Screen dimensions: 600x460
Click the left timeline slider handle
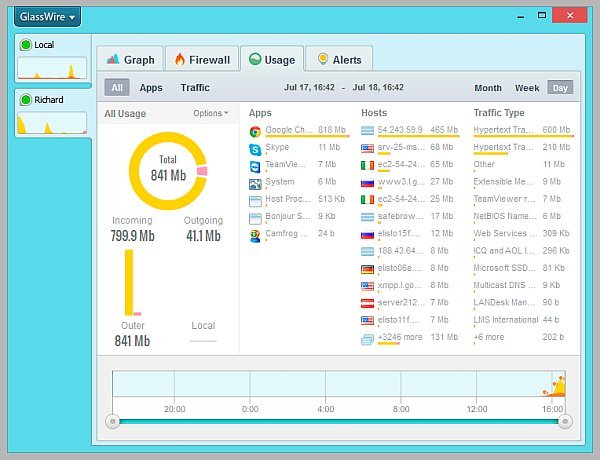click(x=112, y=421)
